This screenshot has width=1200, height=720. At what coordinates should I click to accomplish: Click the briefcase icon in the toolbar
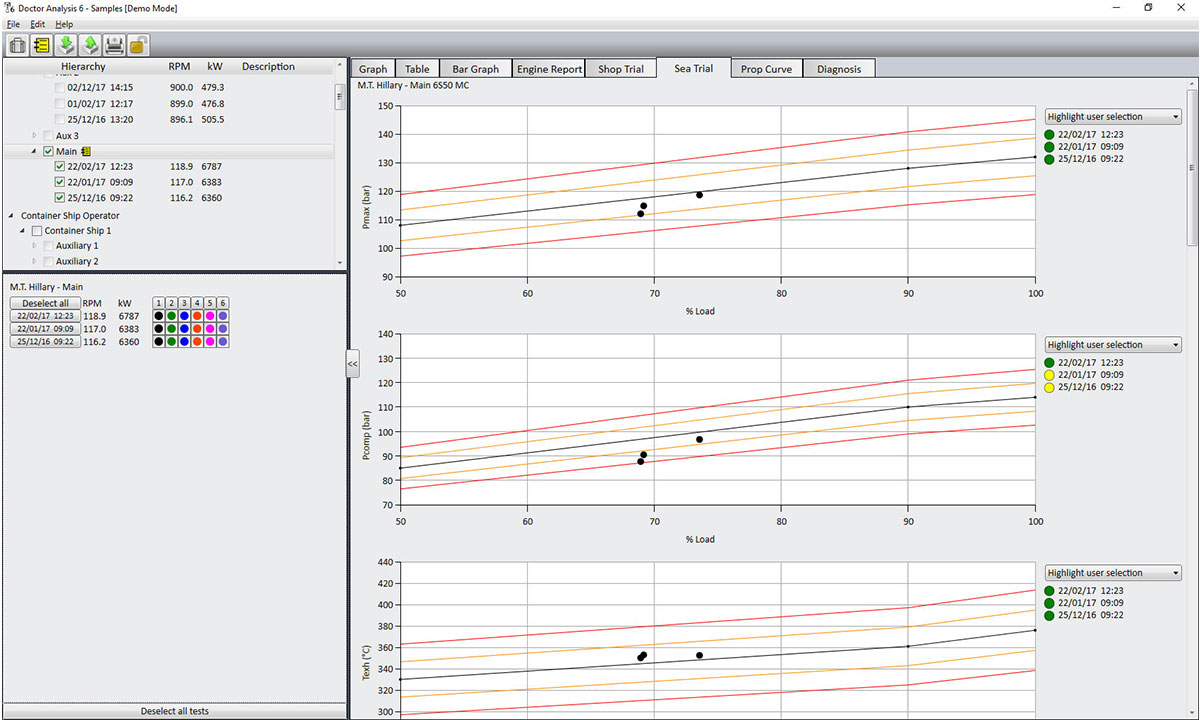point(18,45)
